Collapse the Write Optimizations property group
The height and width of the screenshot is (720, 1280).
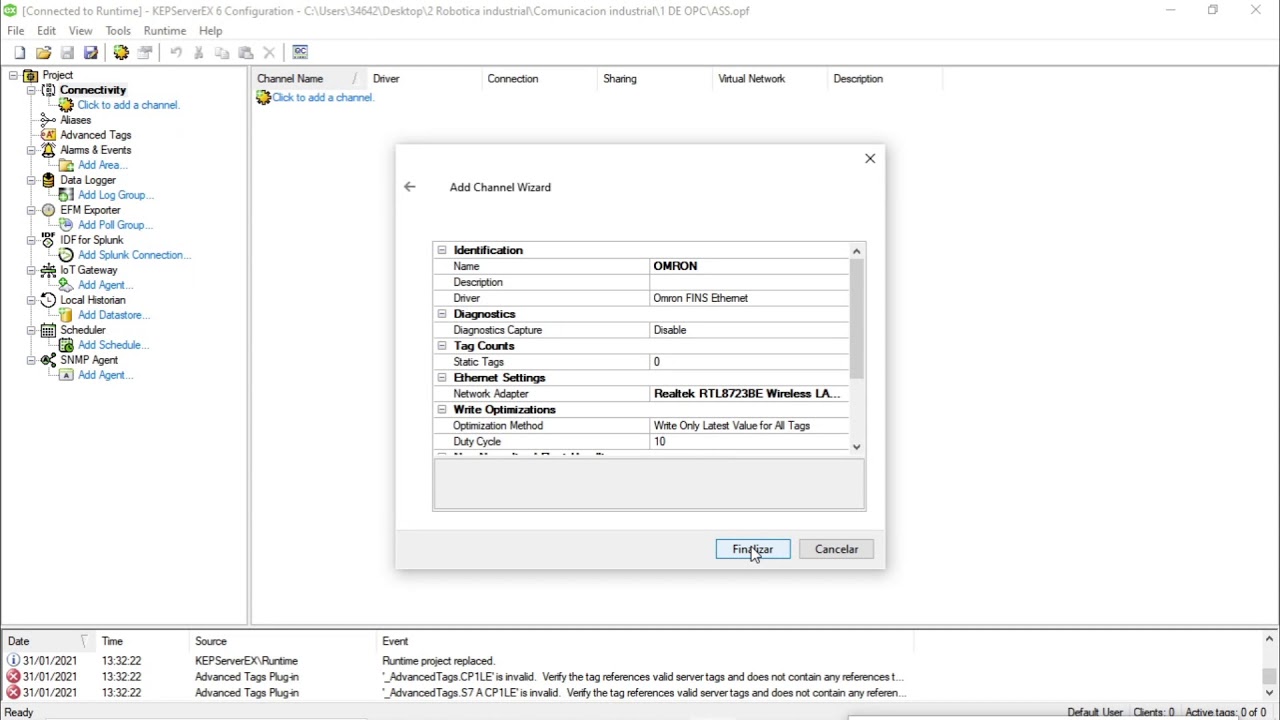[x=442, y=410]
